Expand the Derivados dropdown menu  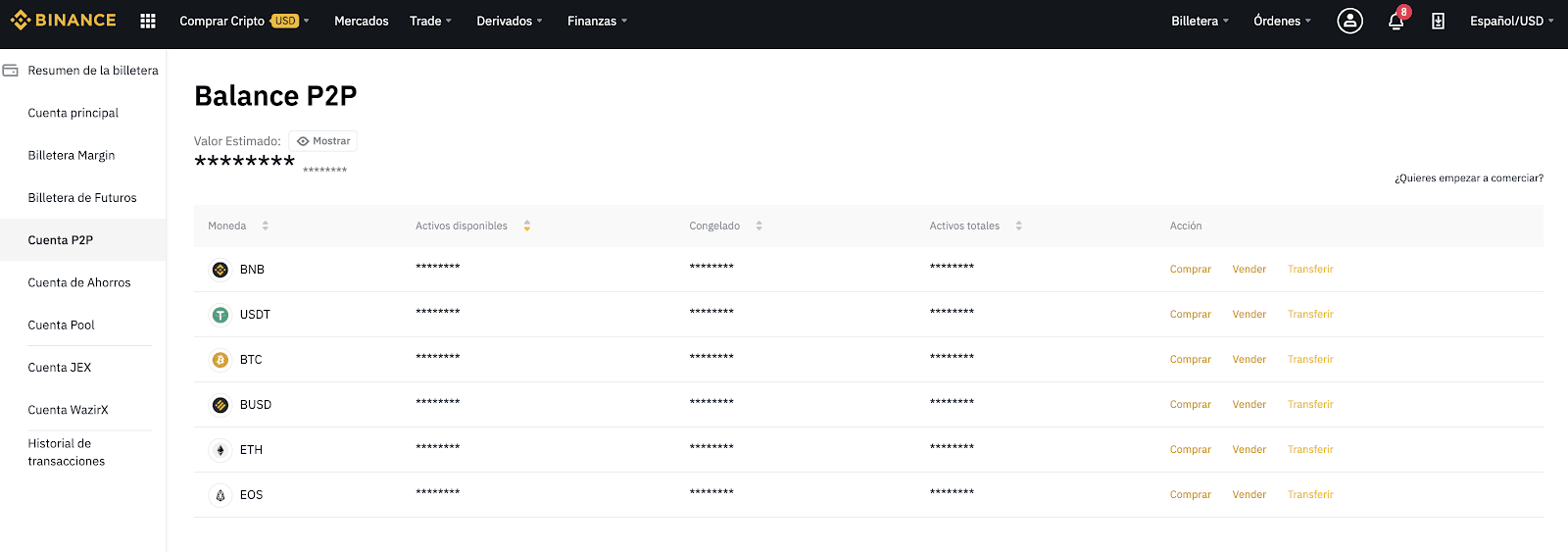[509, 21]
